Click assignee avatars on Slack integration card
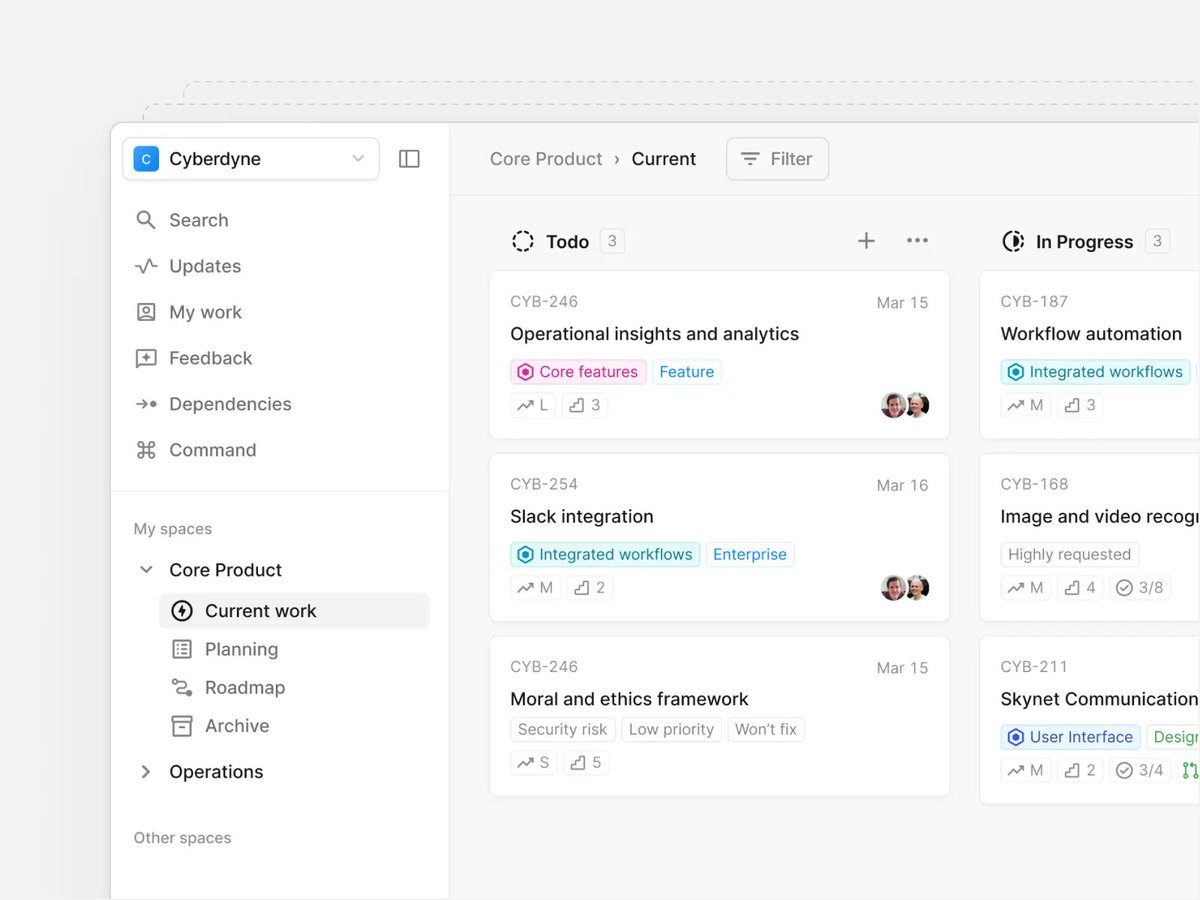1200x900 pixels. [x=905, y=588]
